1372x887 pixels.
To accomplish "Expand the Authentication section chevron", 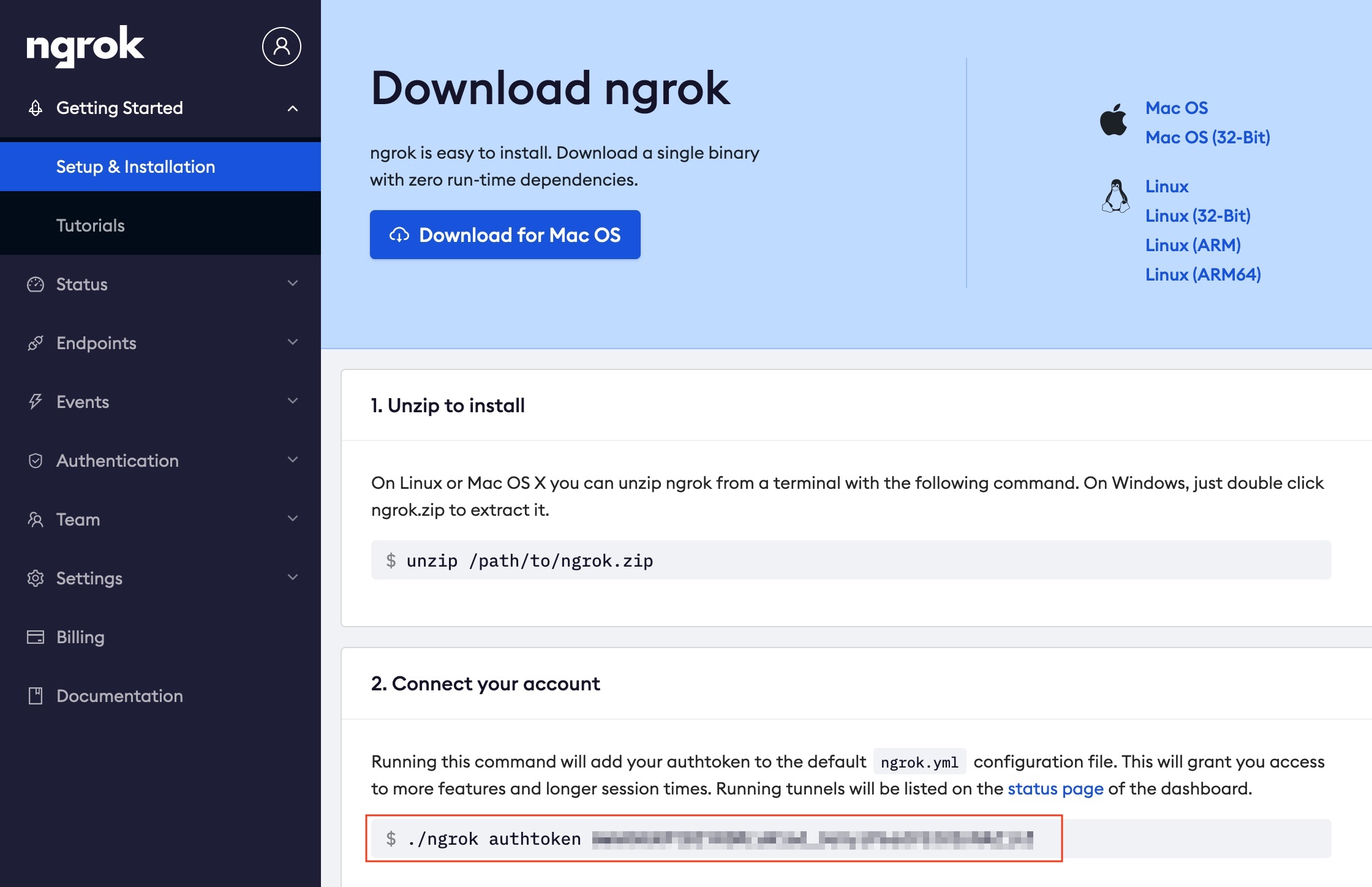I will pyautogui.click(x=293, y=460).
